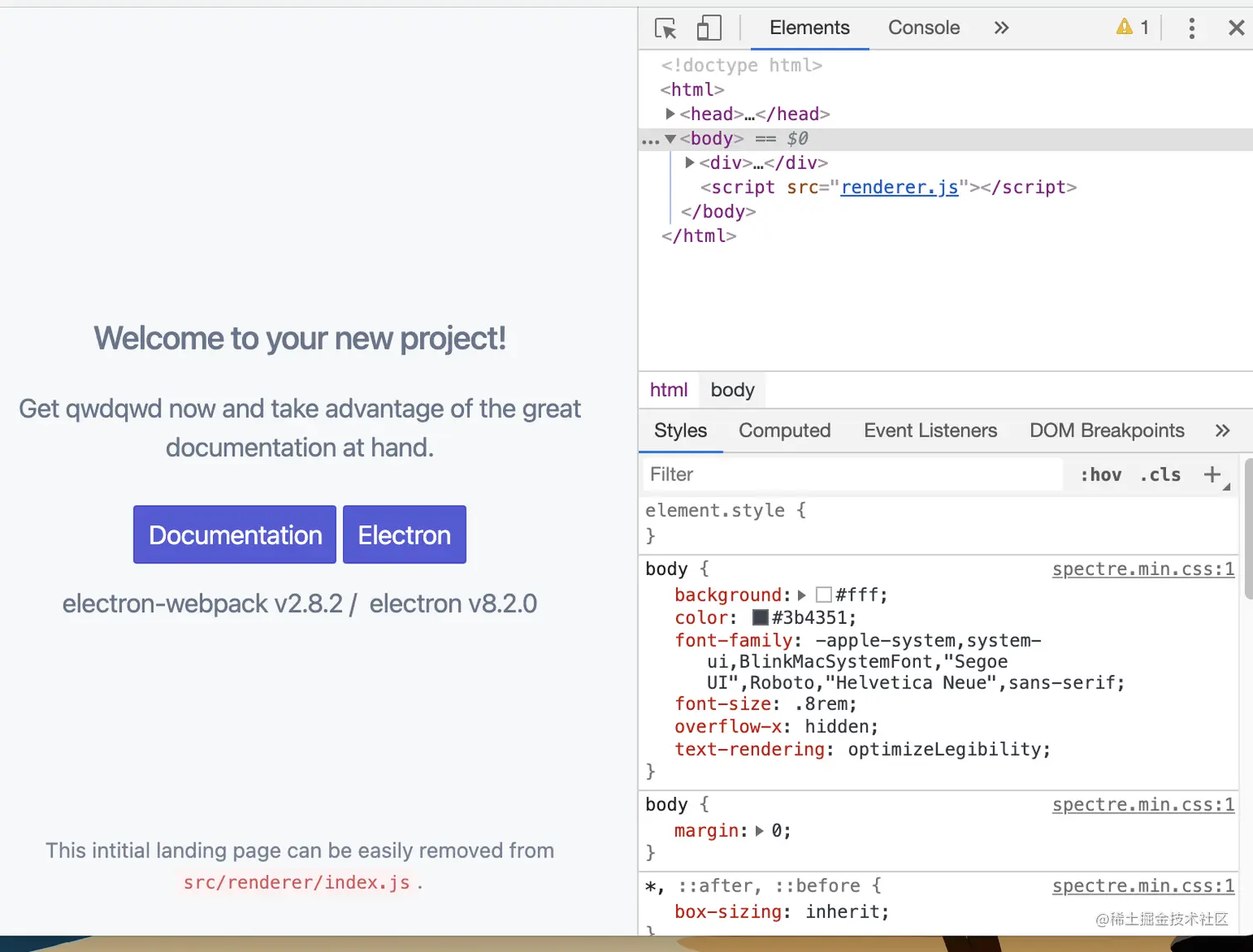Open the Computed tab

click(x=785, y=431)
